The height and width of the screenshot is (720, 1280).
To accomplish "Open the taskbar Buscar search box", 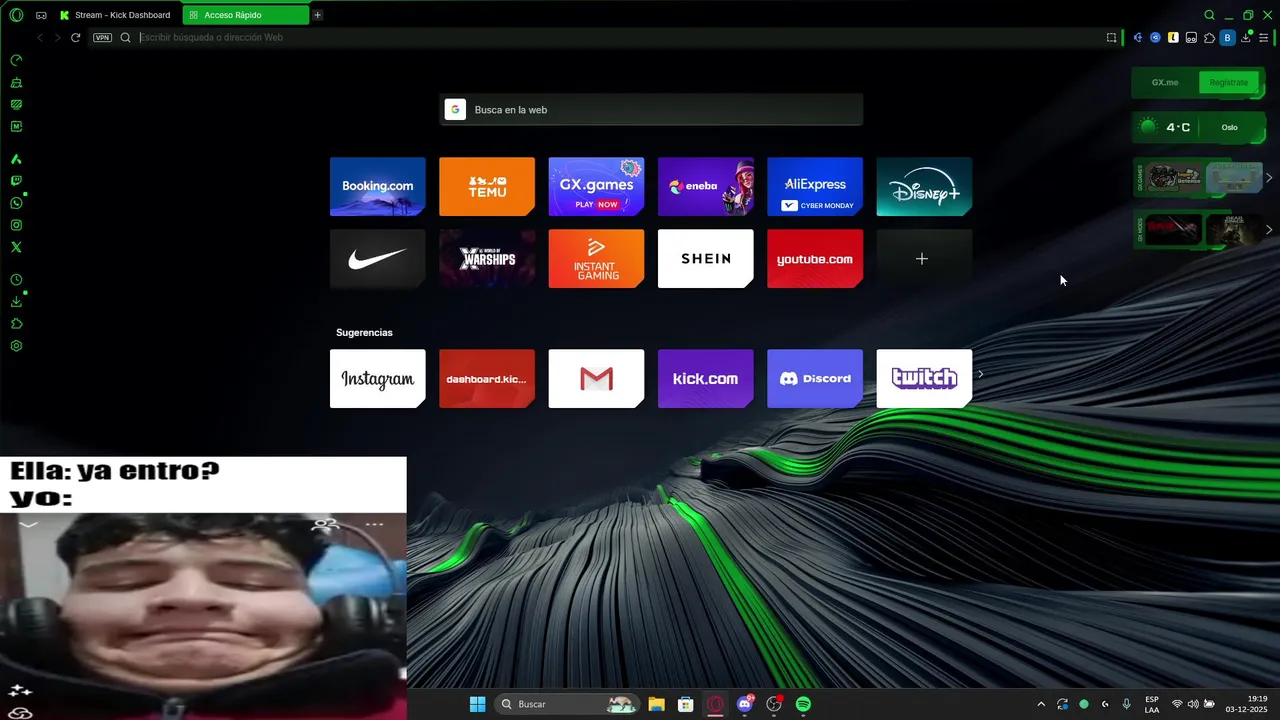I will [568, 704].
